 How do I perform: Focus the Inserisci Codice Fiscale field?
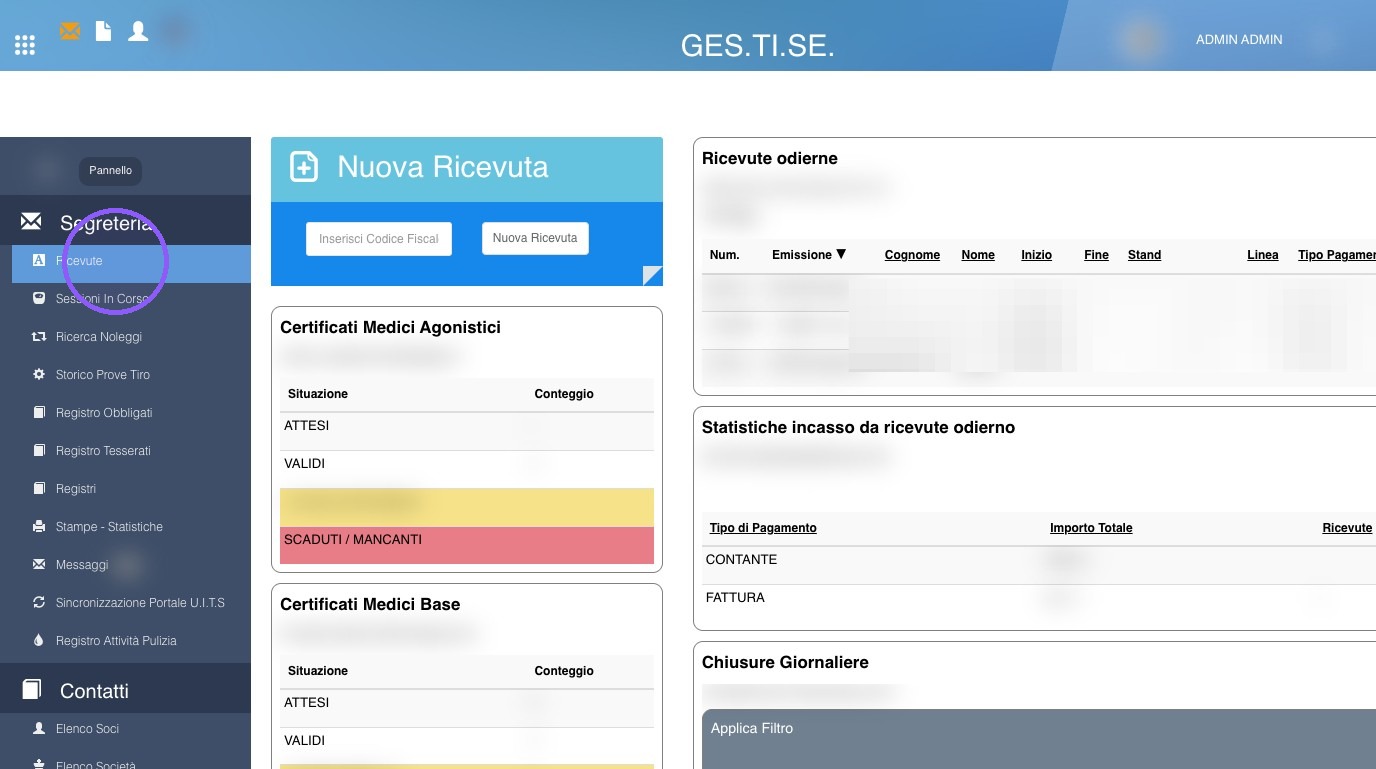379,239
